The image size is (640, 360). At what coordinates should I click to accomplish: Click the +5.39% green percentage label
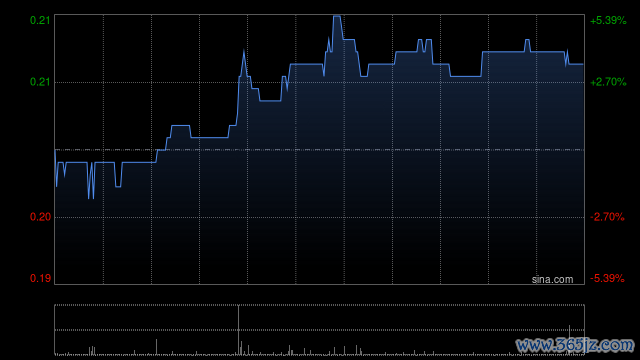[608, 20]
